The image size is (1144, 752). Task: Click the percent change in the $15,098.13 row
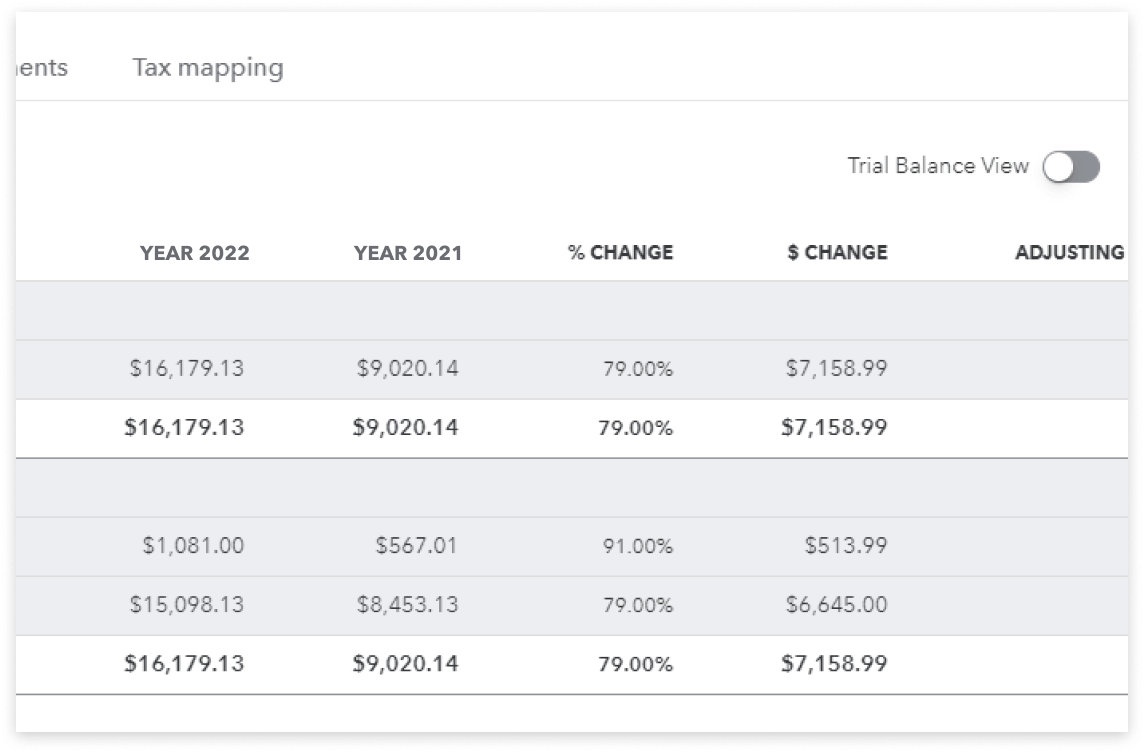tap(637, 606)
